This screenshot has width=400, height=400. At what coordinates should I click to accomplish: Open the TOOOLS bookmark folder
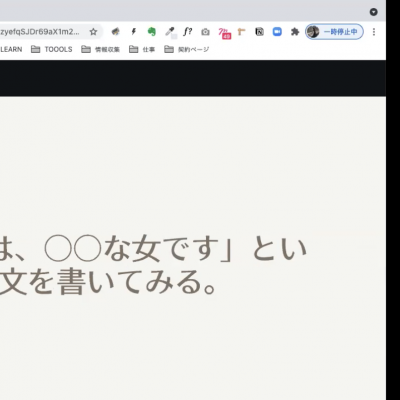coord(52,49)
